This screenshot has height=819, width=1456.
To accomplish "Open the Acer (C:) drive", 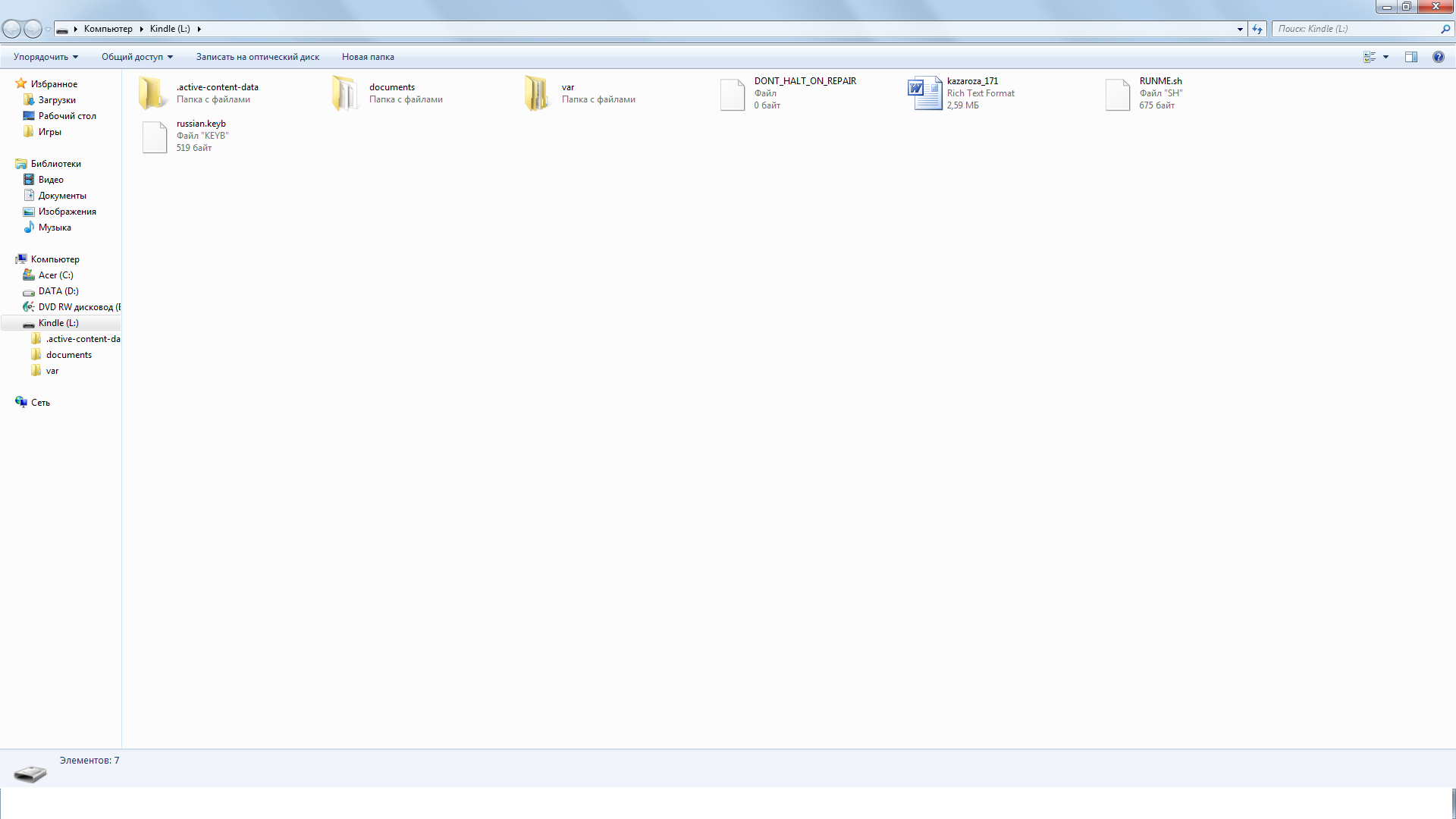I will click(x=56, y=275).
